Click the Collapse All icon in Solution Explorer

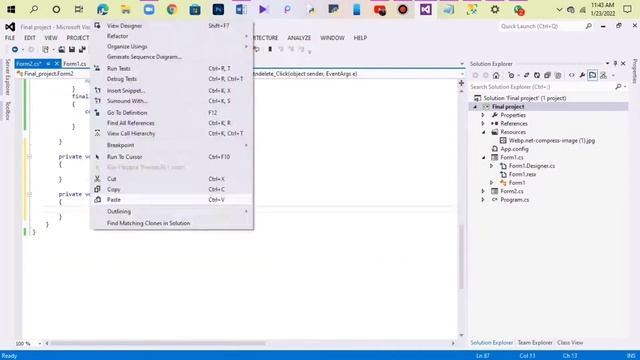[x=547, y=75]
